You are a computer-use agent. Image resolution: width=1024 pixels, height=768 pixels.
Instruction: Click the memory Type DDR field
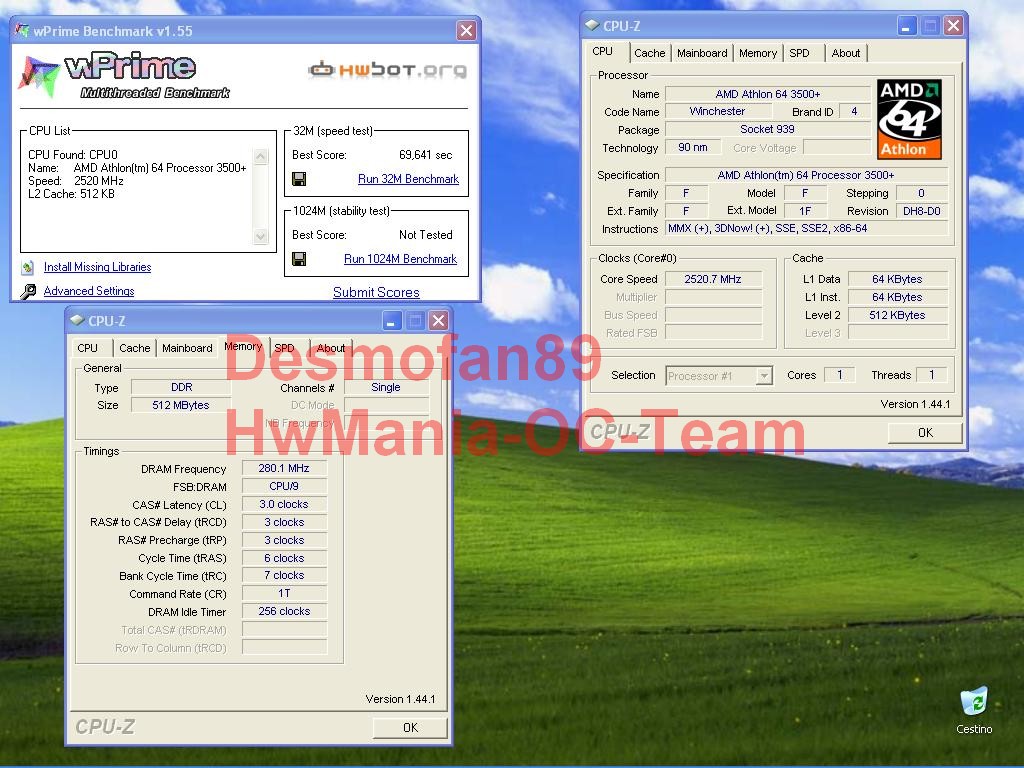[181, 387]
